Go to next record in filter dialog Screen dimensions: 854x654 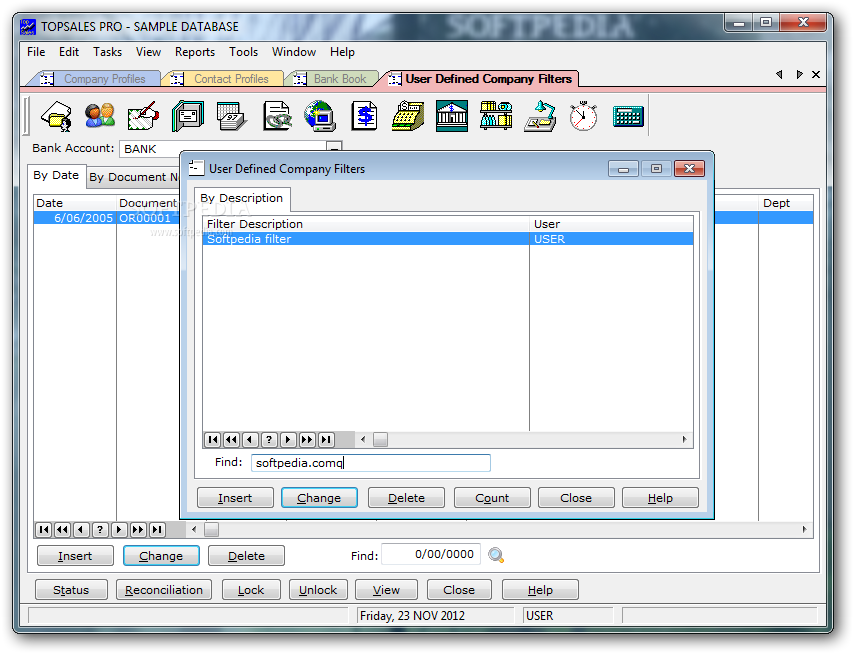coord(288,439)
